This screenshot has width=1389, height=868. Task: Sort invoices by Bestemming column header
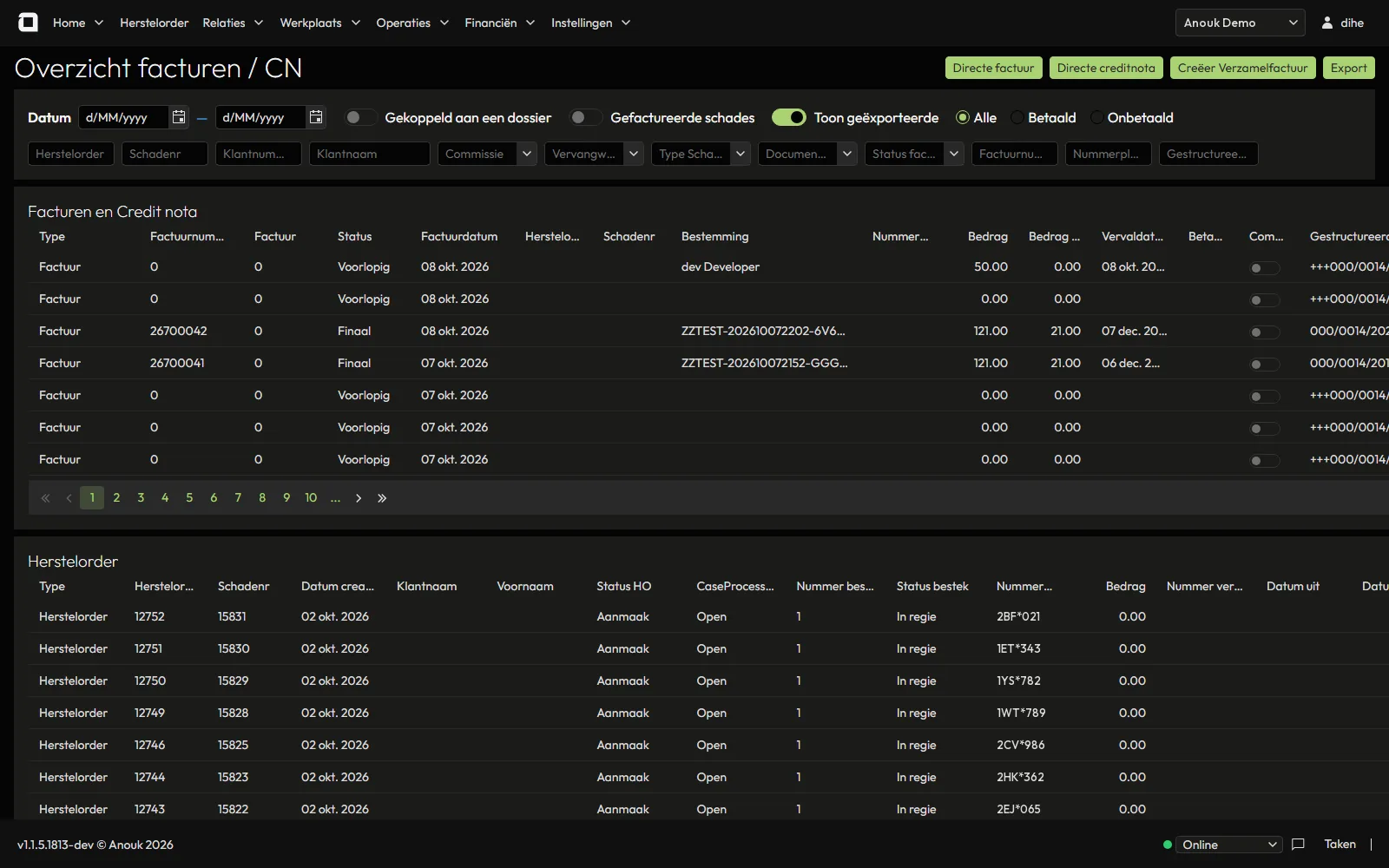click(x=714, y=236)
